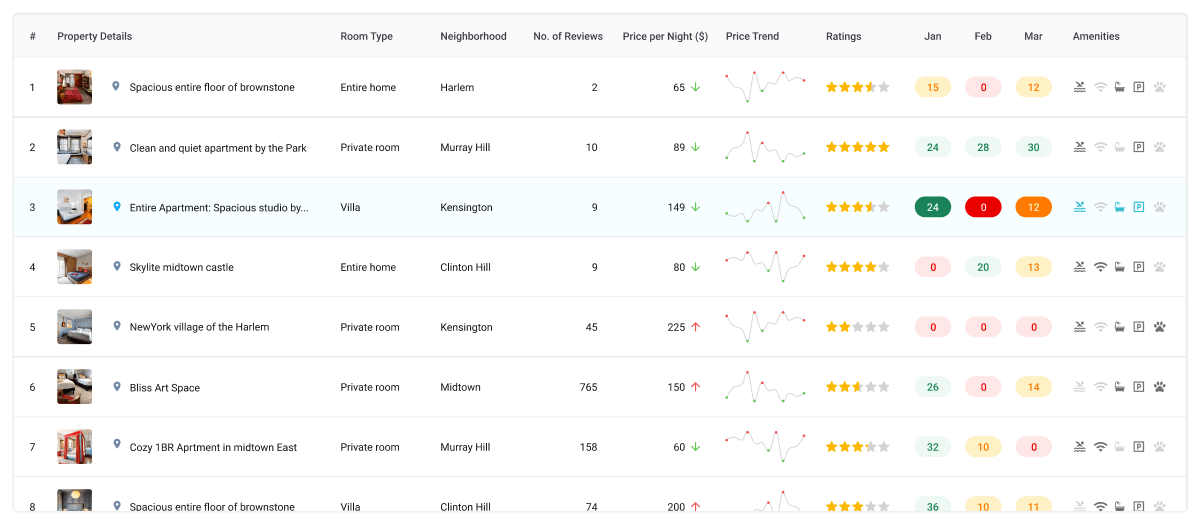Open the 'NewYork village of the Harlem' listing

click(199, 327)
